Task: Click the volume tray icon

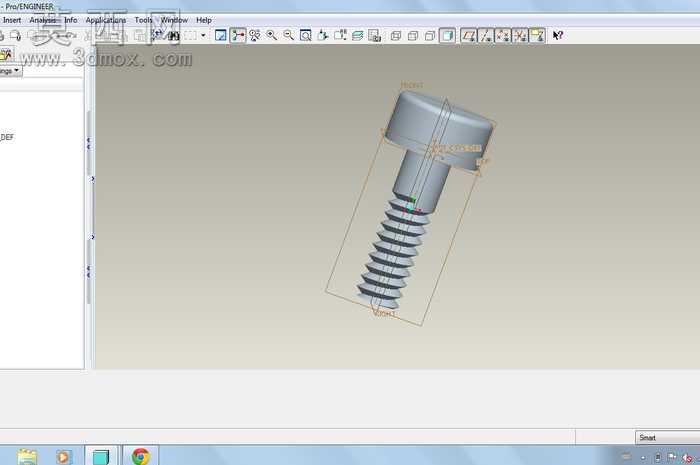Action: pos(688,457)
